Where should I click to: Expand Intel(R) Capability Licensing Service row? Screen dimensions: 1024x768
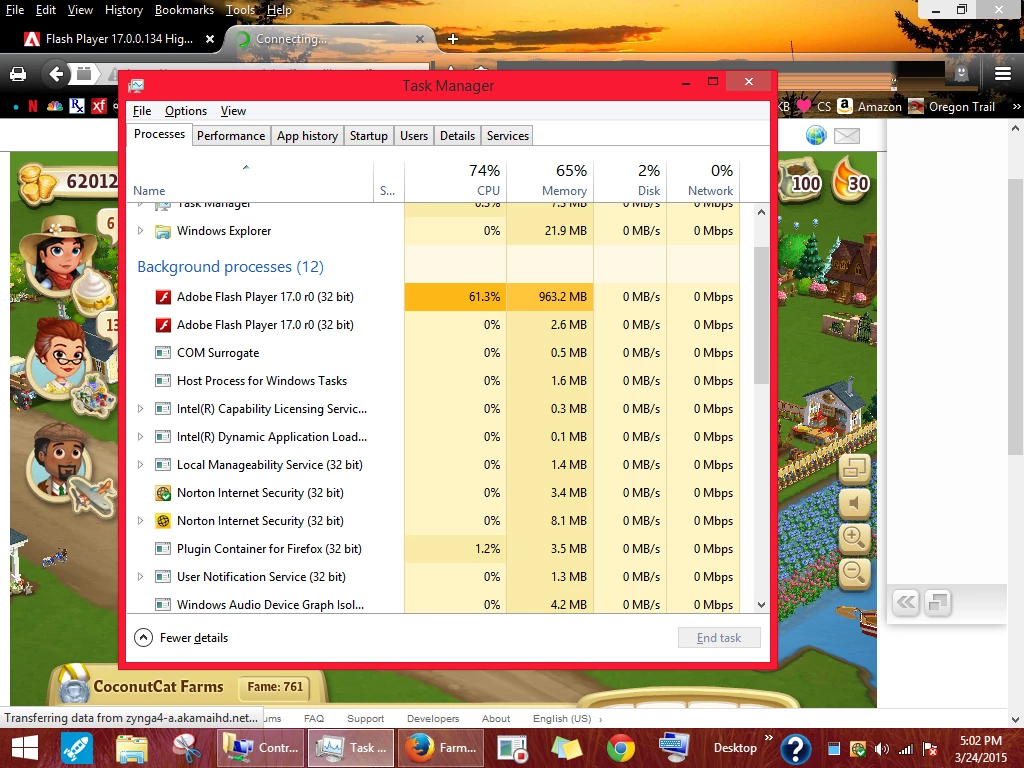coord(140,409)
